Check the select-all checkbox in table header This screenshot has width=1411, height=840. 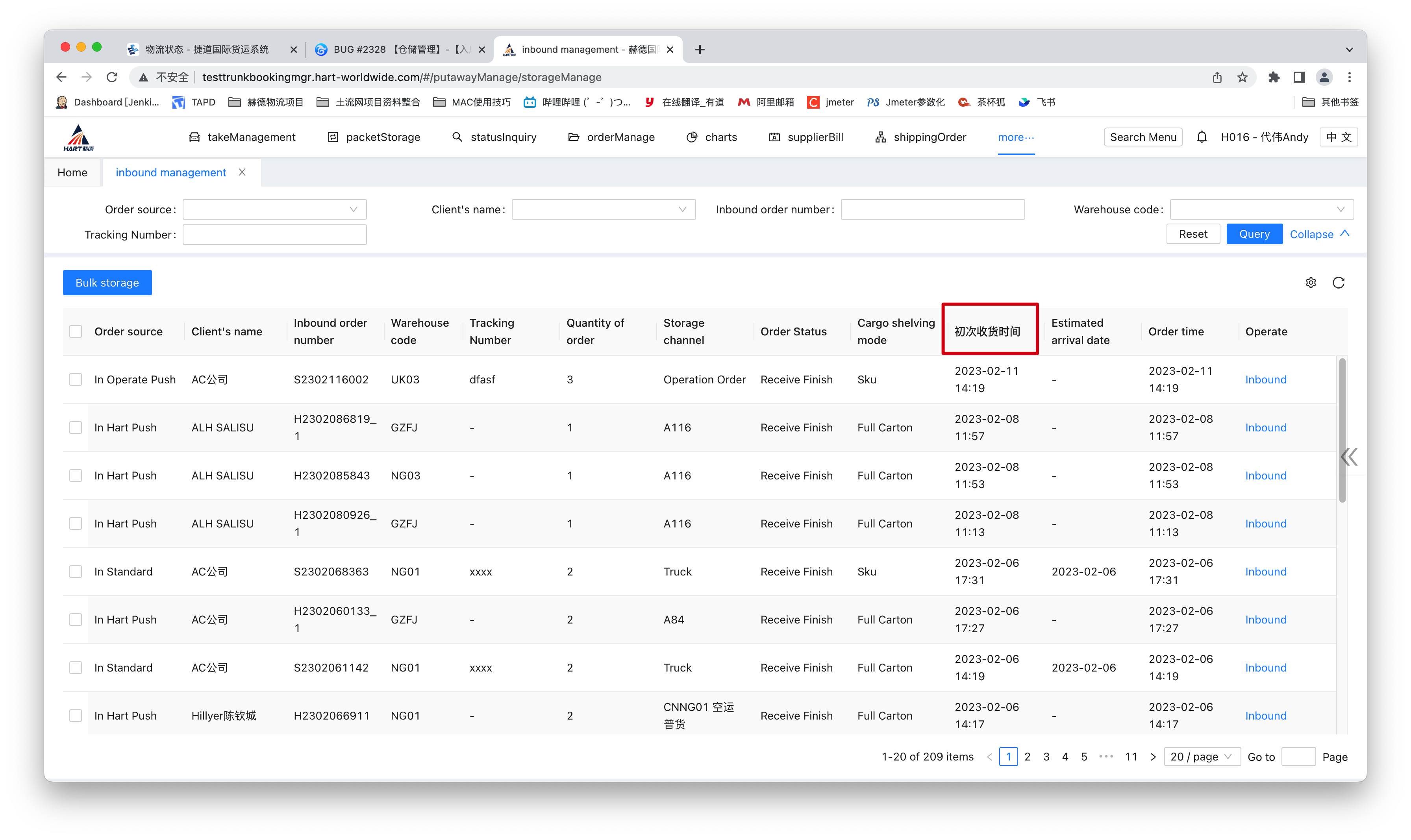point(75,332)
